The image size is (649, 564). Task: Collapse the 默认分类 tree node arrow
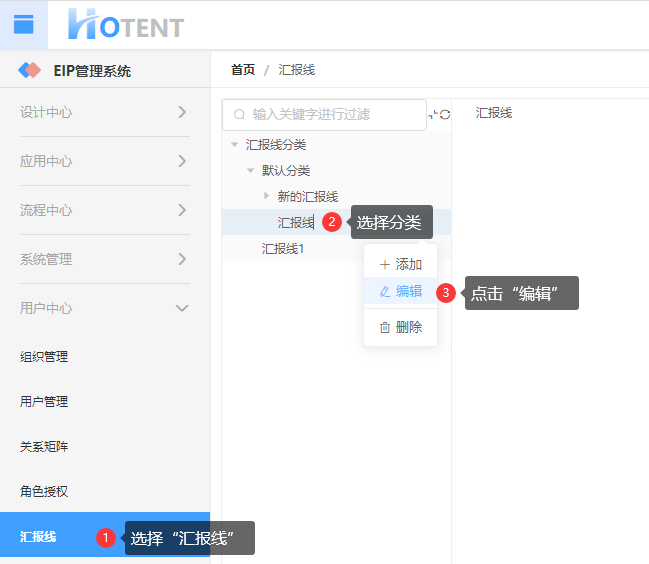250,170
